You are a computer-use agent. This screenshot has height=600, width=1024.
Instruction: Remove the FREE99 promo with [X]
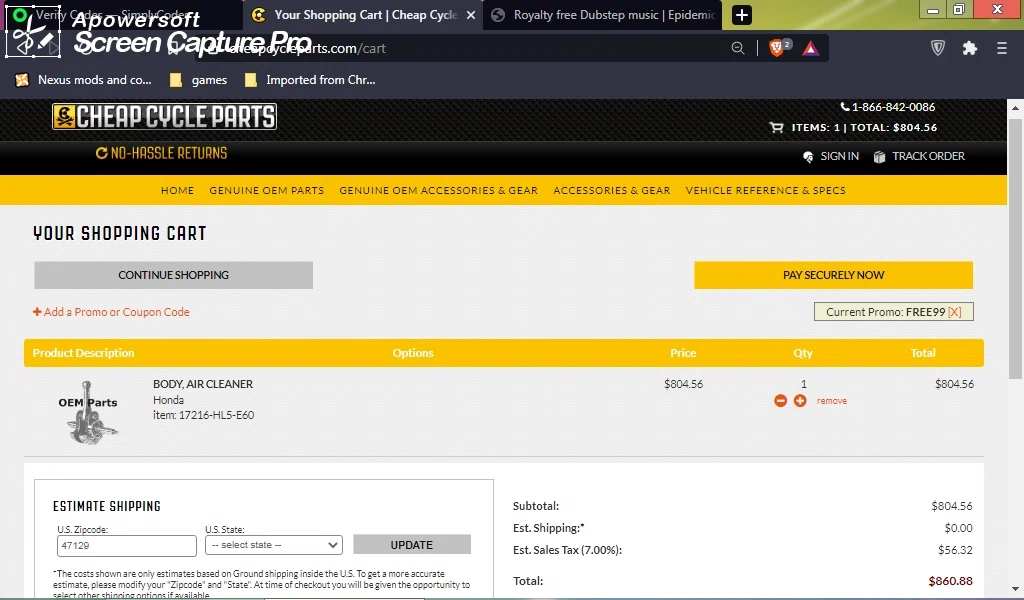pyautogui.click(x=954, y=312)
